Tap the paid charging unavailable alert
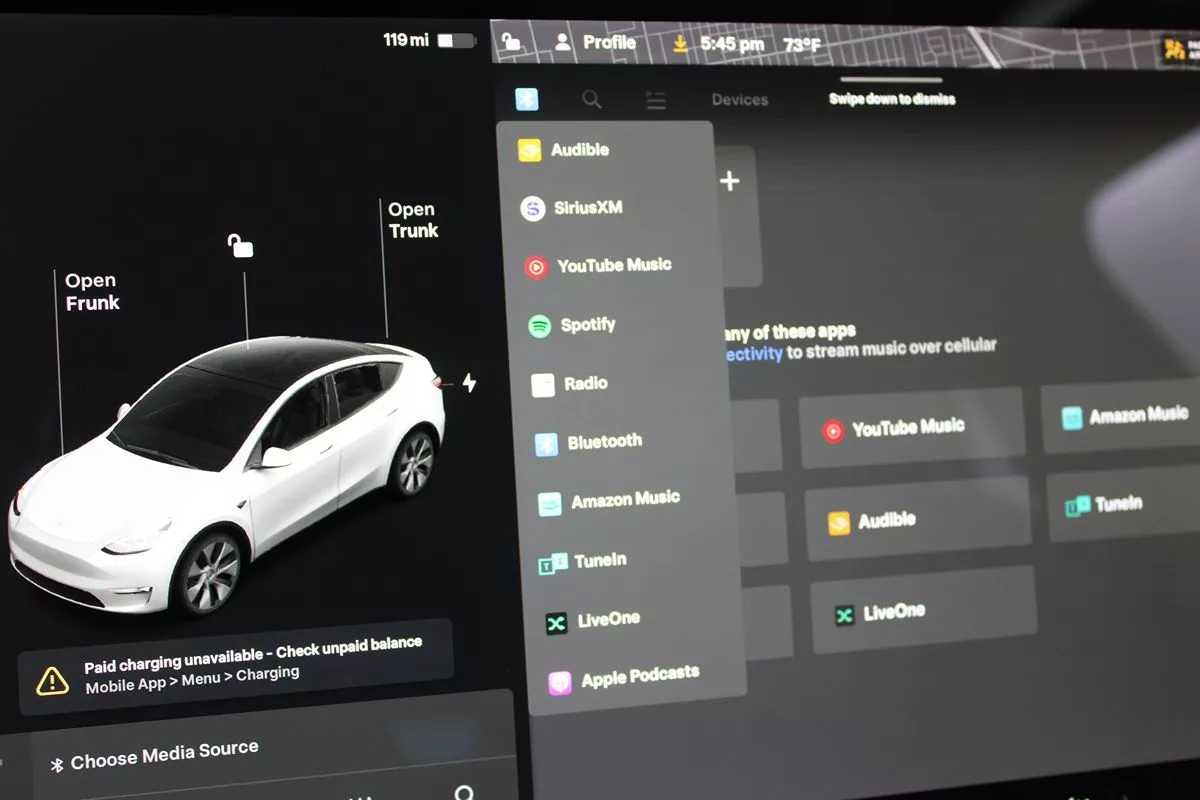1200x800 pixels. pos(235,664)
